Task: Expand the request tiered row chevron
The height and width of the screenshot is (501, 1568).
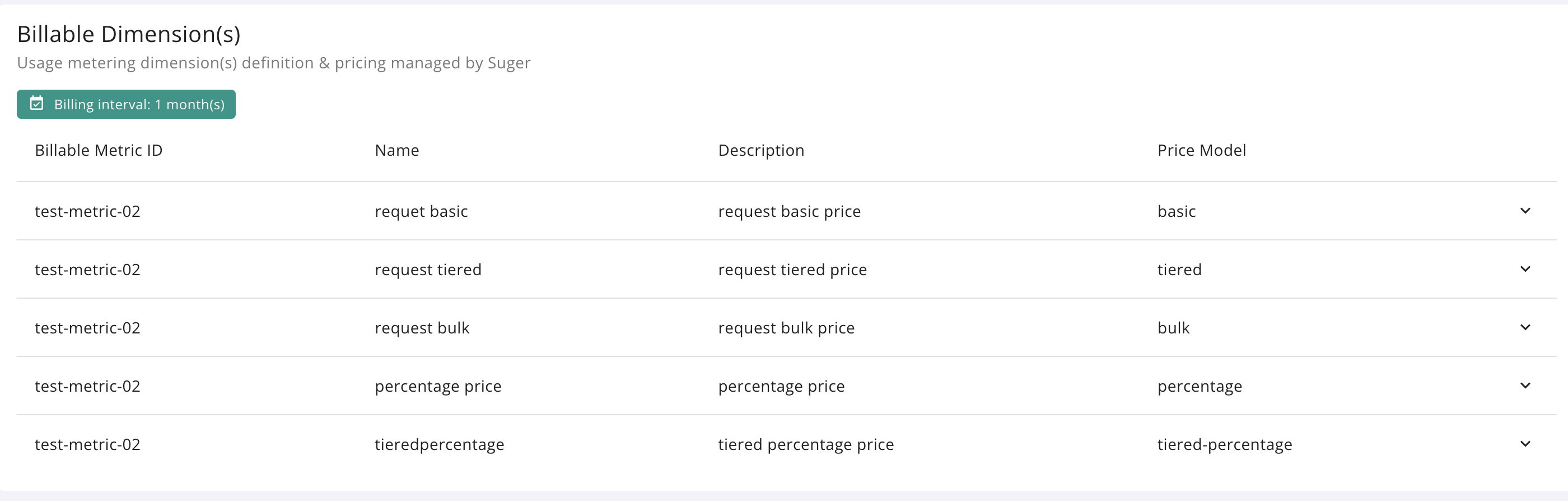Action: [1525, 270]
